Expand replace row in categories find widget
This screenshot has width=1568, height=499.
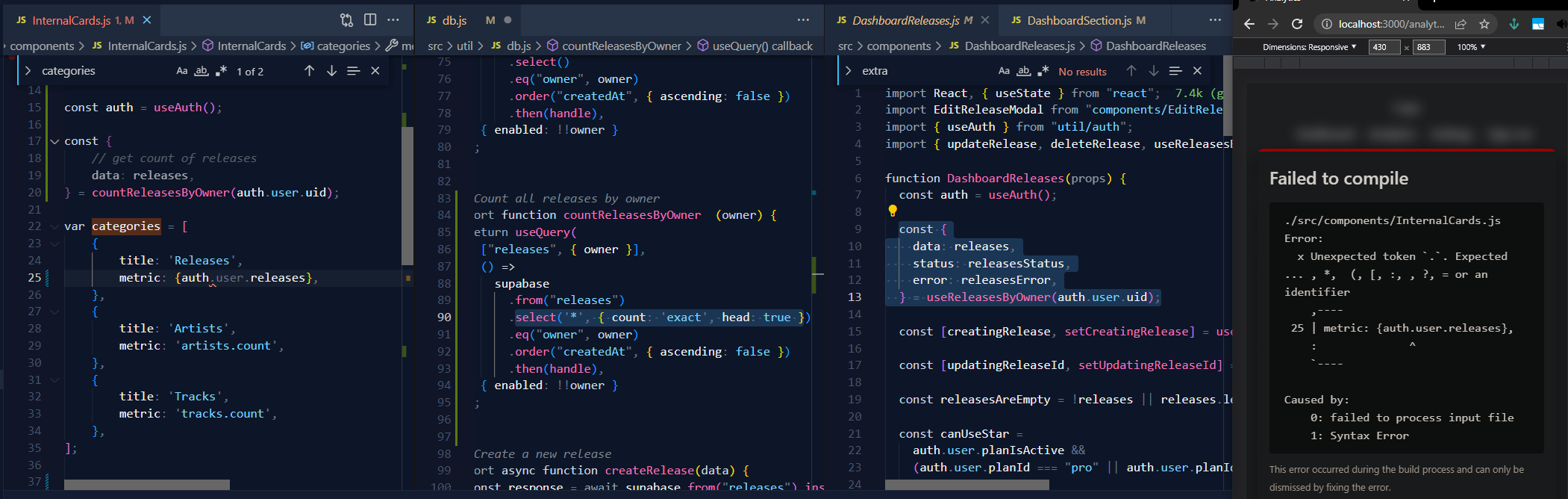point(28,71)
